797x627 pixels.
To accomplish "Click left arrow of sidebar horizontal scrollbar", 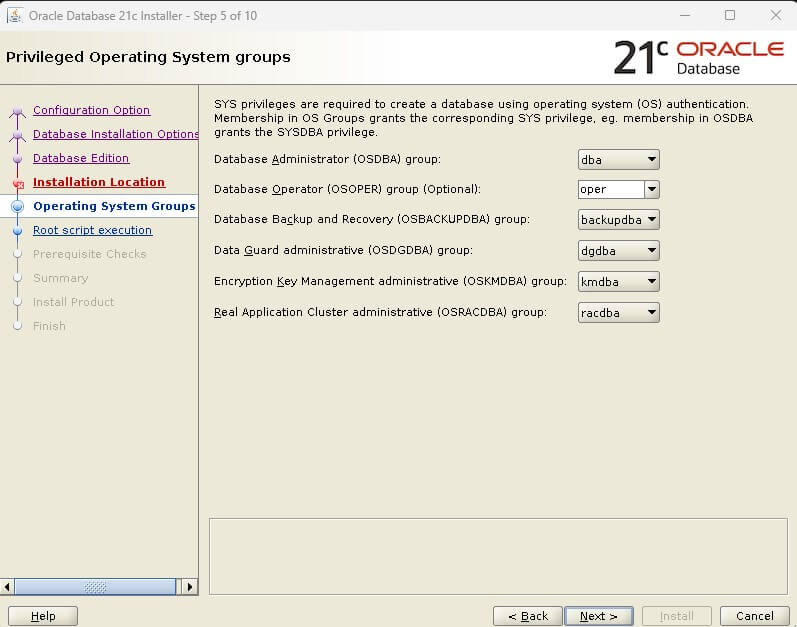I will pyautogui.click(x=7, y=587).
